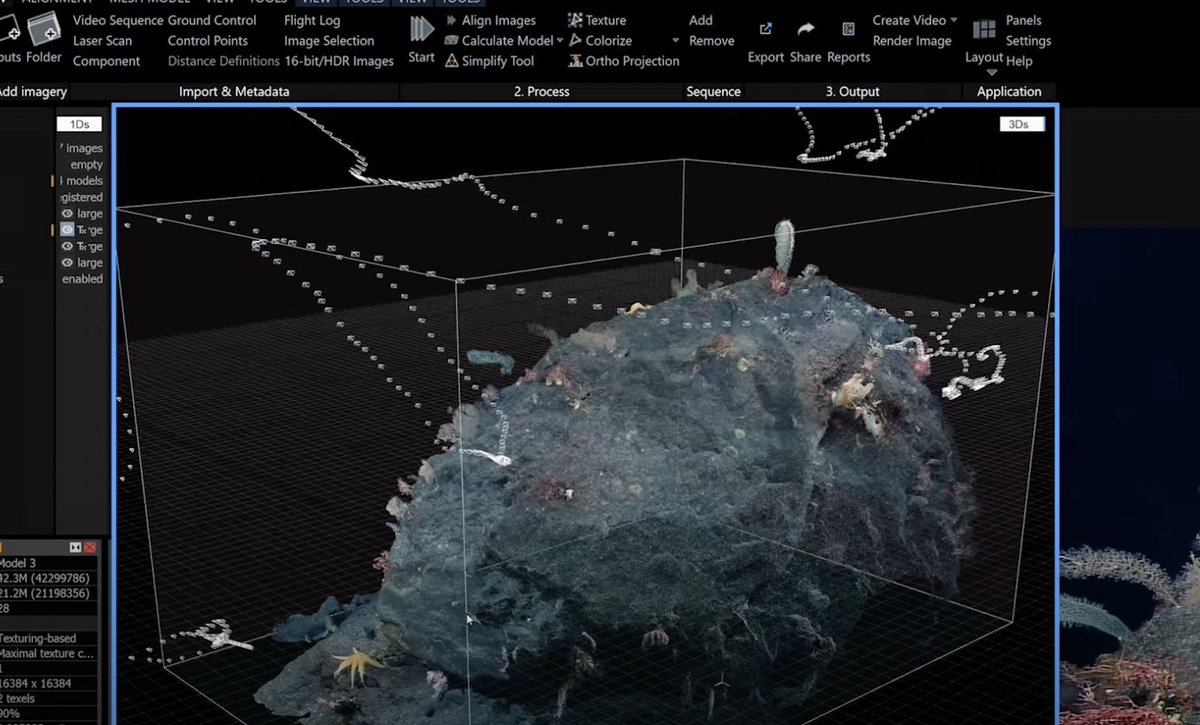The image size is (1200, 725).
Task: Click Laser Scan import option
Action: 102,41
